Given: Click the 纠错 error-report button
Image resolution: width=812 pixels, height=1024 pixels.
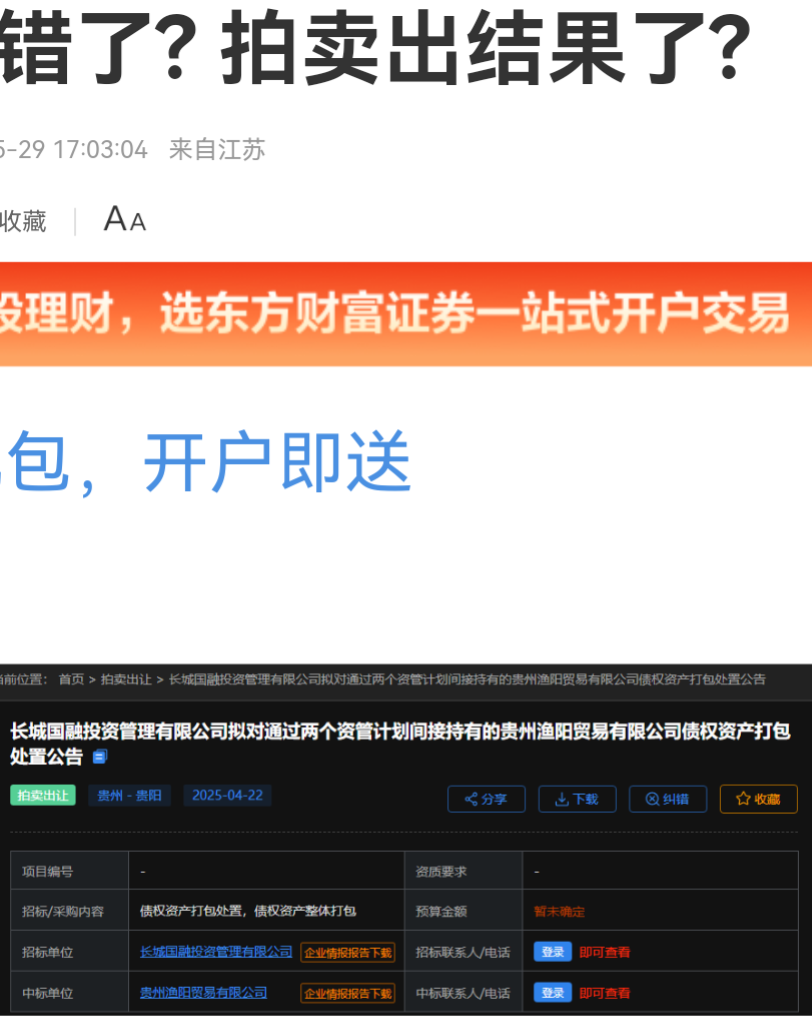Looking at the screenshot, I should pos(668,799).
